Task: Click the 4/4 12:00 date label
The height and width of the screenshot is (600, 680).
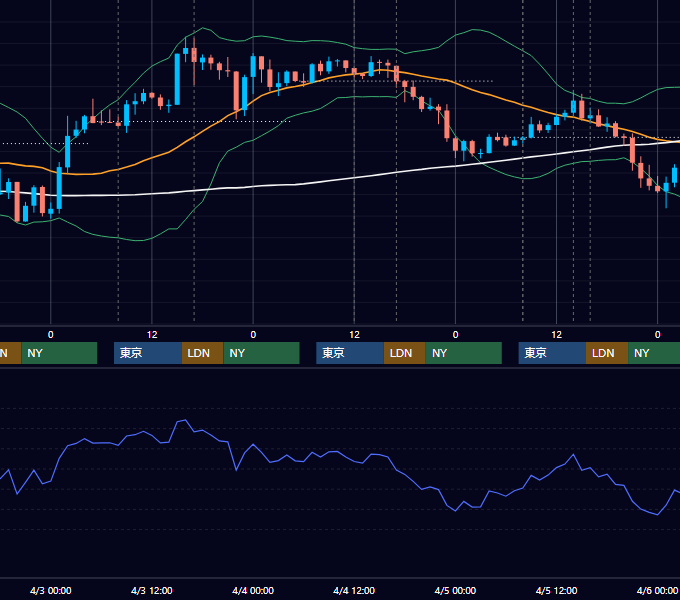Action: (354, 590)
